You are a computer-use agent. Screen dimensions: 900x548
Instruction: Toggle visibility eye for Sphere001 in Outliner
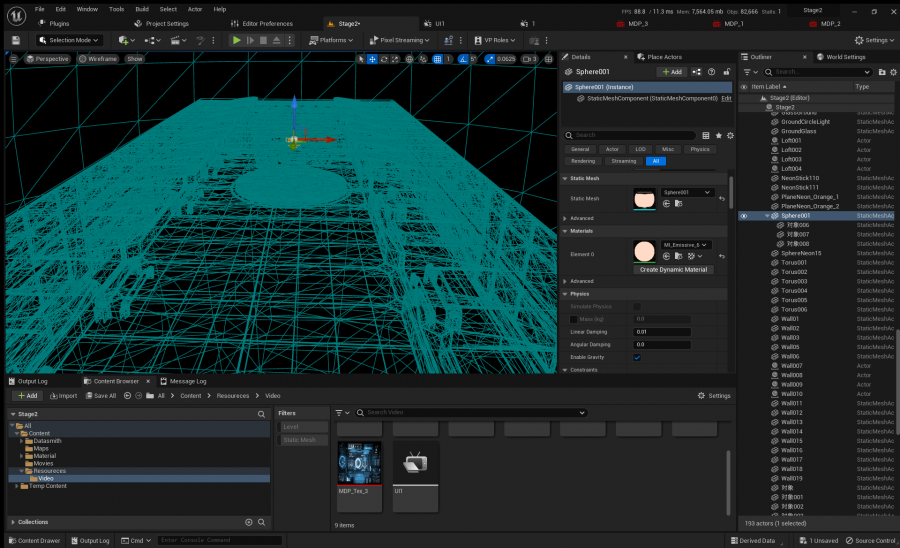pos(744,216)
